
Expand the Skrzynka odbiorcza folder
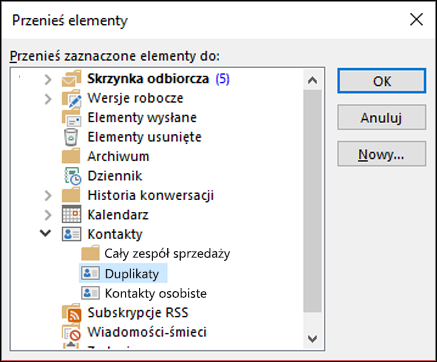(48, 79)
